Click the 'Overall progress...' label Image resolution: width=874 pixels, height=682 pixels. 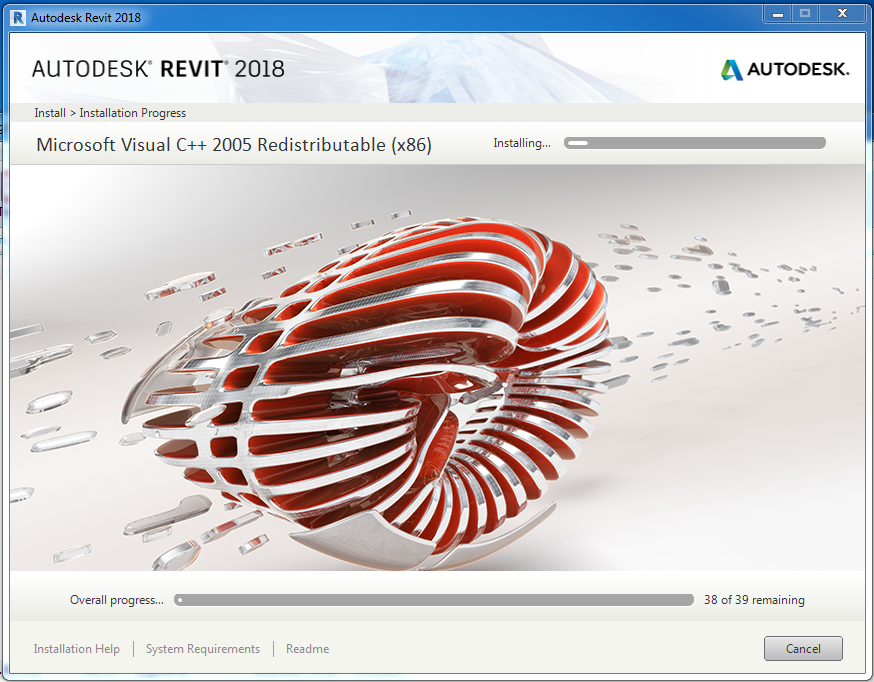[x=116, y=600]
